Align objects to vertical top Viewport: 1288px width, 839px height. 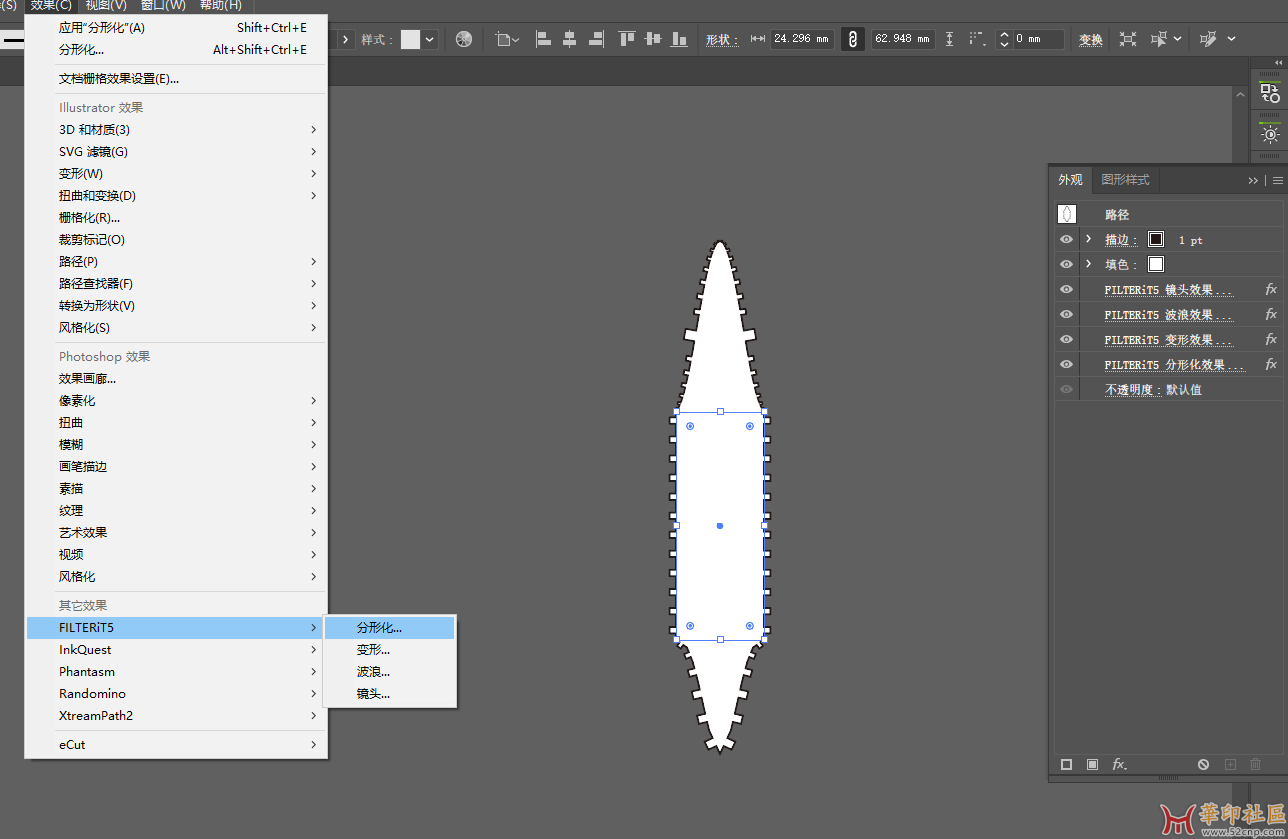click(627, 39)
